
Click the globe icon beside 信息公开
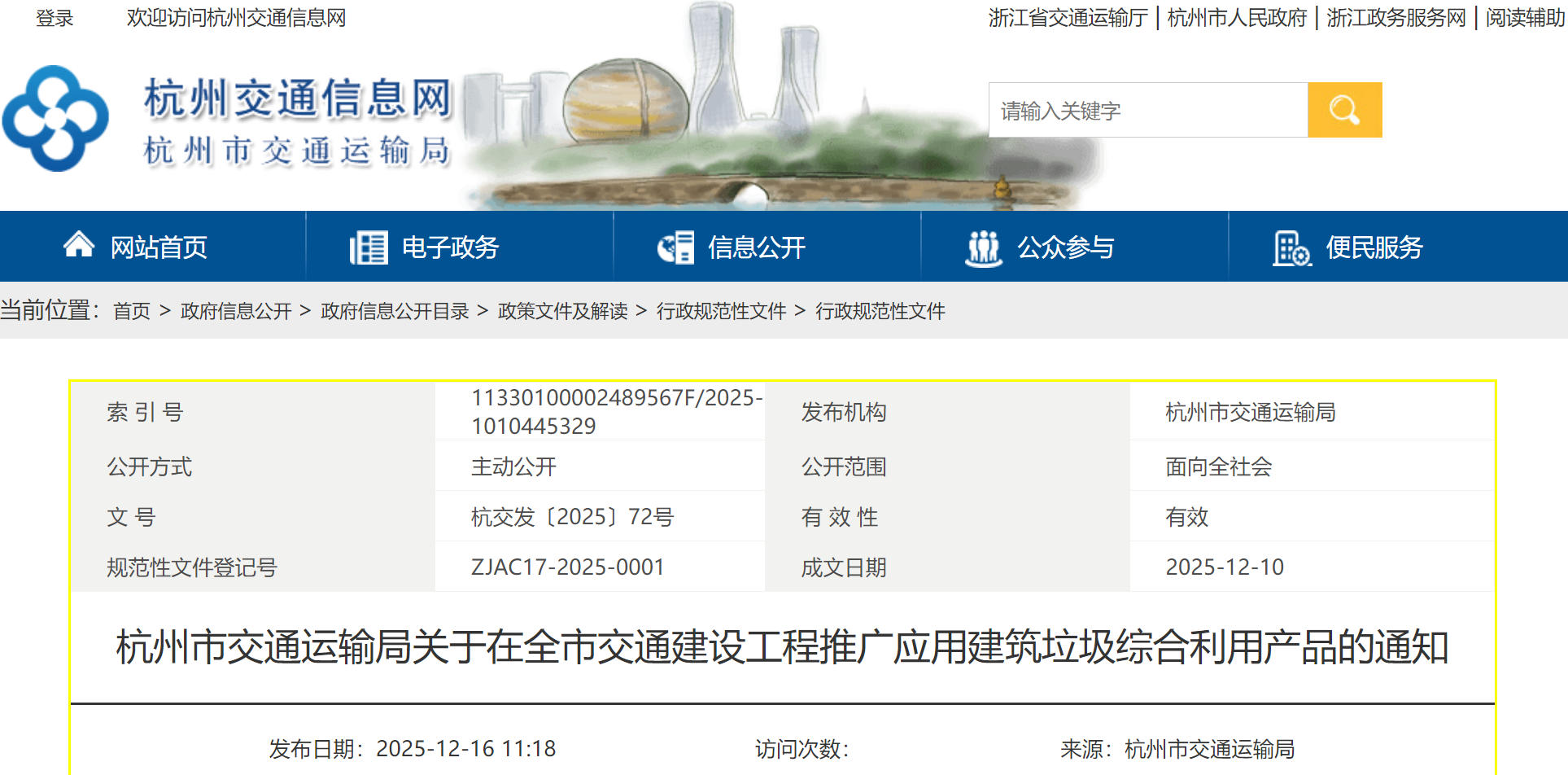(675, 247)
